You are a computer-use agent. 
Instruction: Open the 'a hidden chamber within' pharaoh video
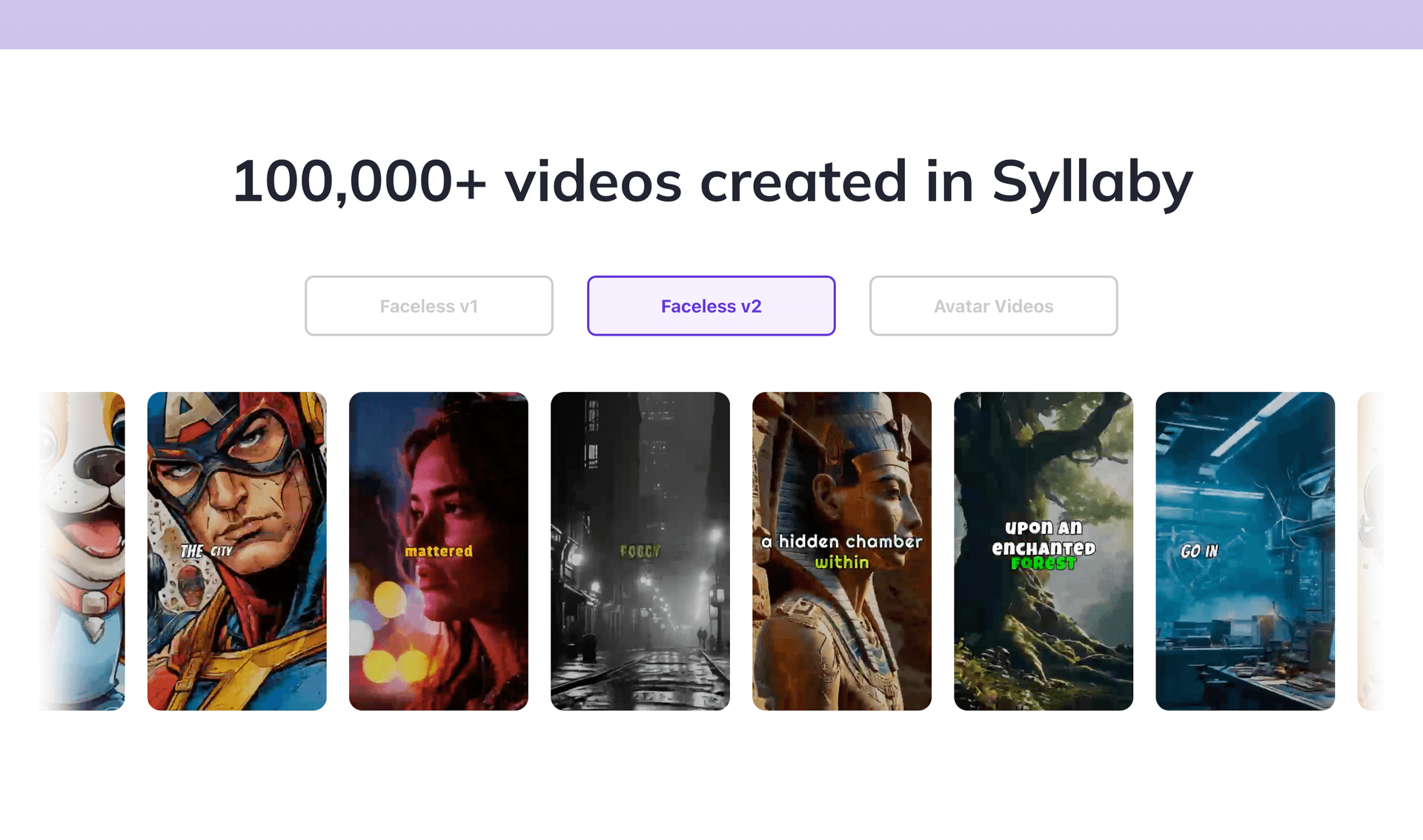click(842, 551)
